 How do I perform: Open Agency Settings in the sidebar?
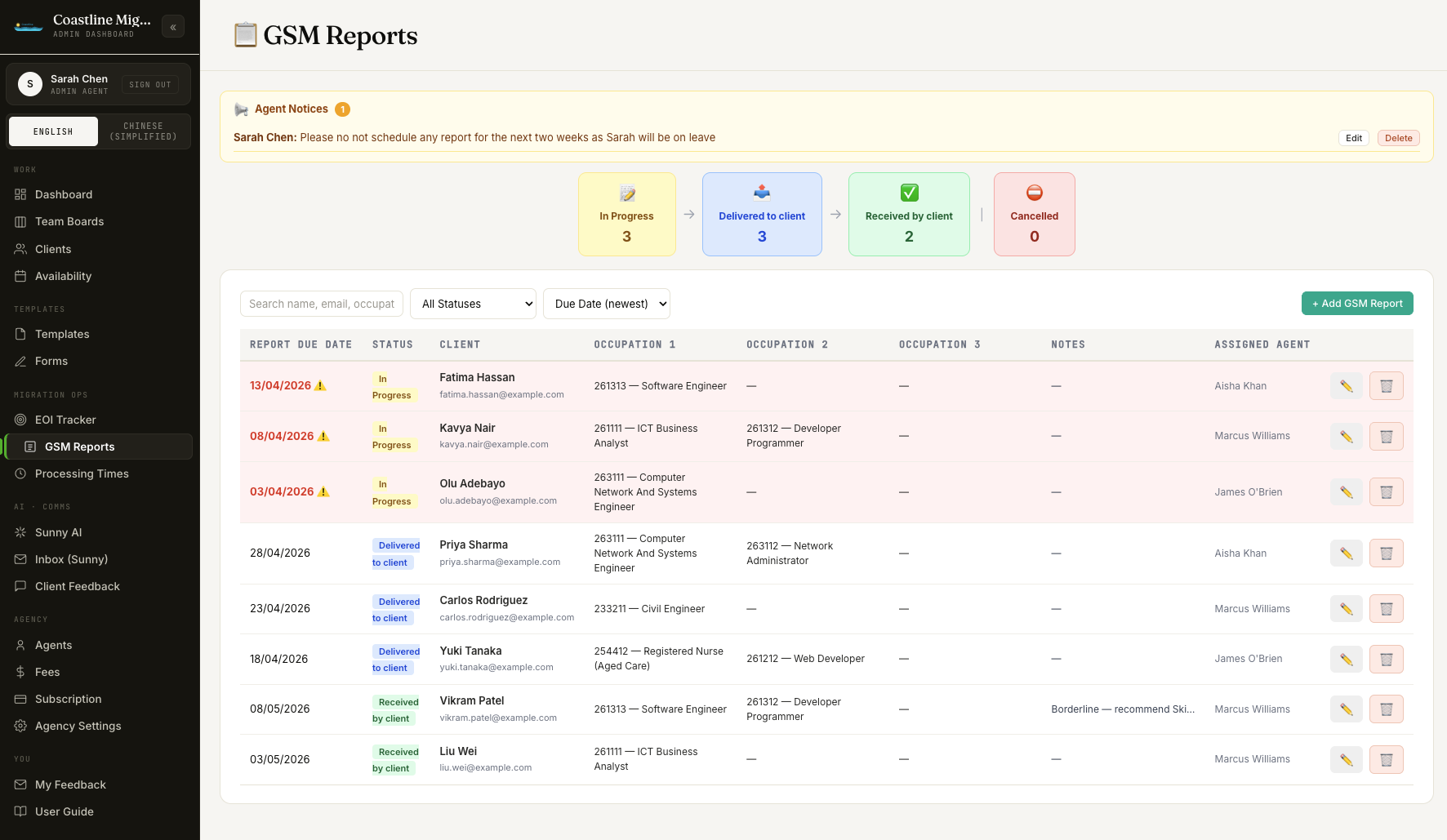[x=78, y=726]
